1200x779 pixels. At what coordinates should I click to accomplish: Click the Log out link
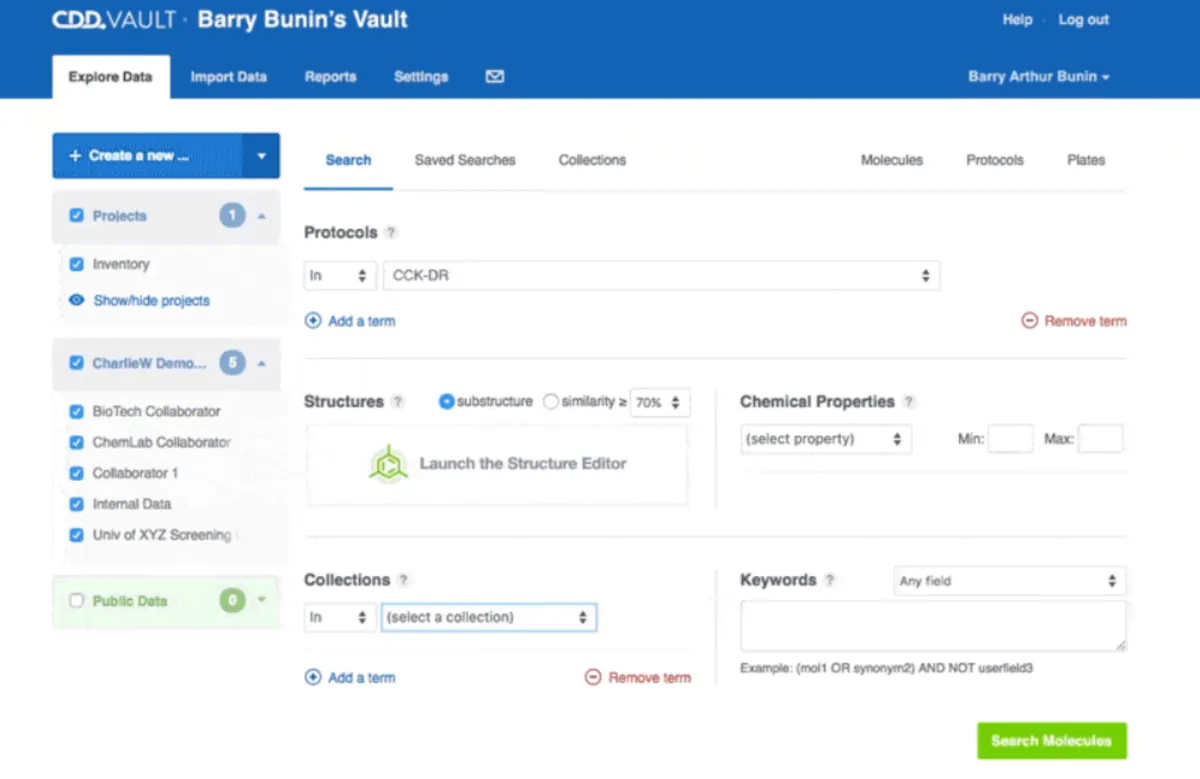(x=1083, y=20)
